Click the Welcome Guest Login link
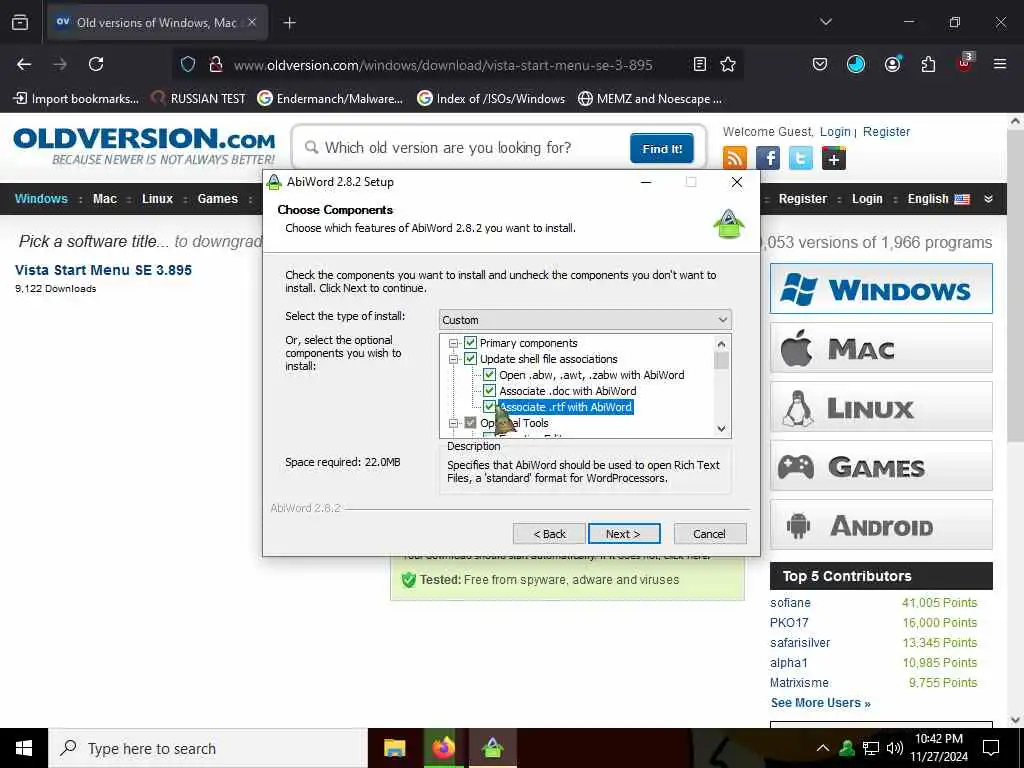The width and height of the screenshot is (1024, 768). point(835,131)
